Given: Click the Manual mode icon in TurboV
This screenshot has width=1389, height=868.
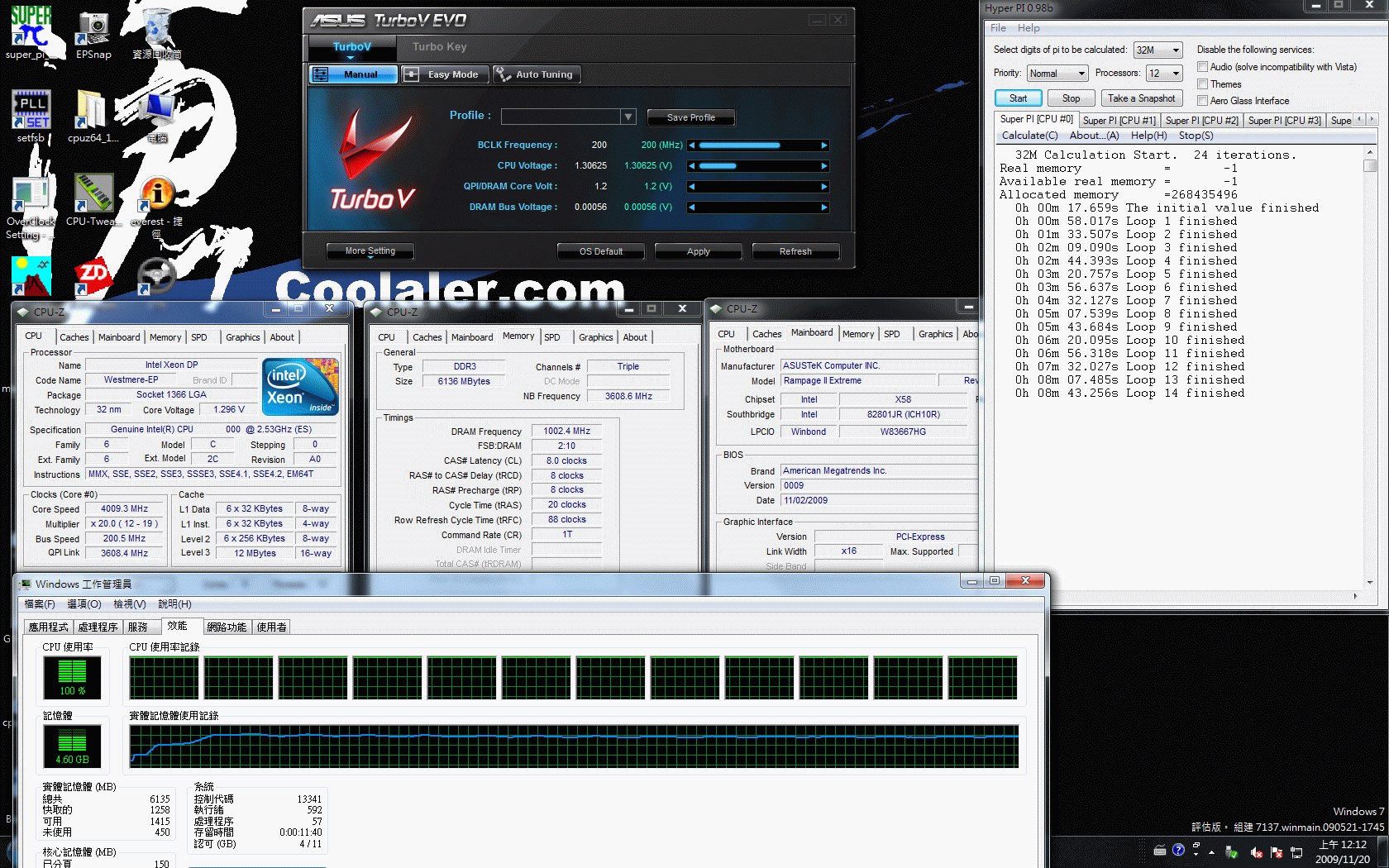Looking at the screenshot, I should (x=321, y=74).
